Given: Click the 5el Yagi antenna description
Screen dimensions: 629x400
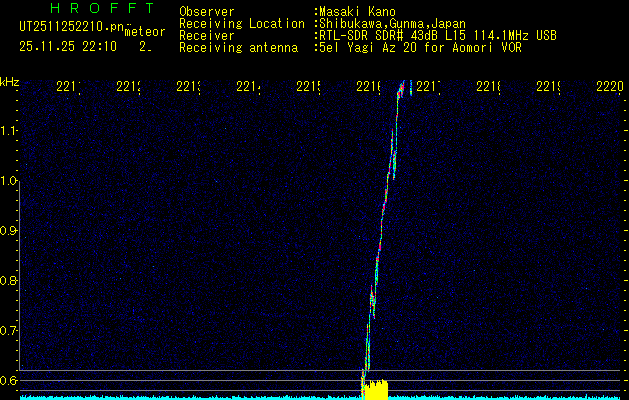Looking at the screenshot, I should pyautogui.click(x=418, y=47).
